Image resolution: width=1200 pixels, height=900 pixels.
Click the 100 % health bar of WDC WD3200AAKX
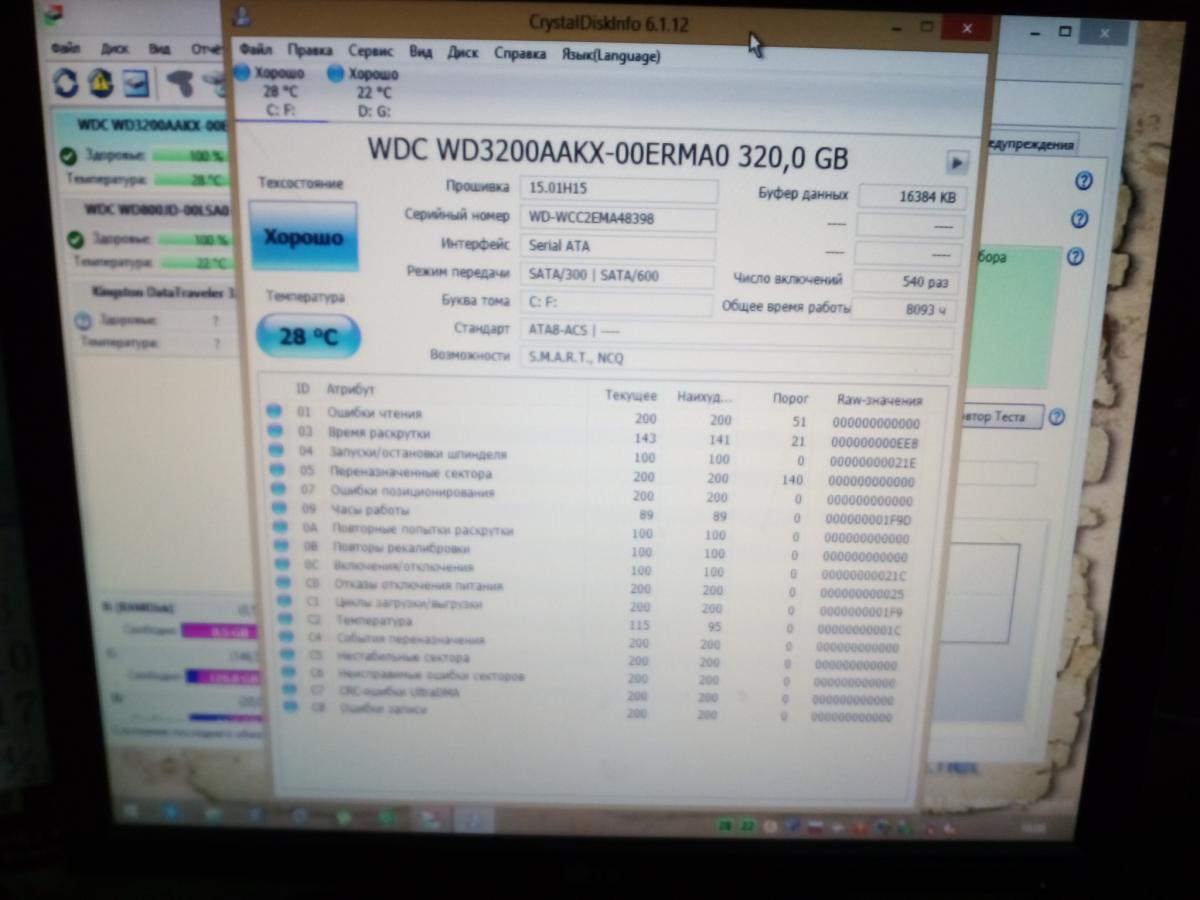(x=192, y=157)
